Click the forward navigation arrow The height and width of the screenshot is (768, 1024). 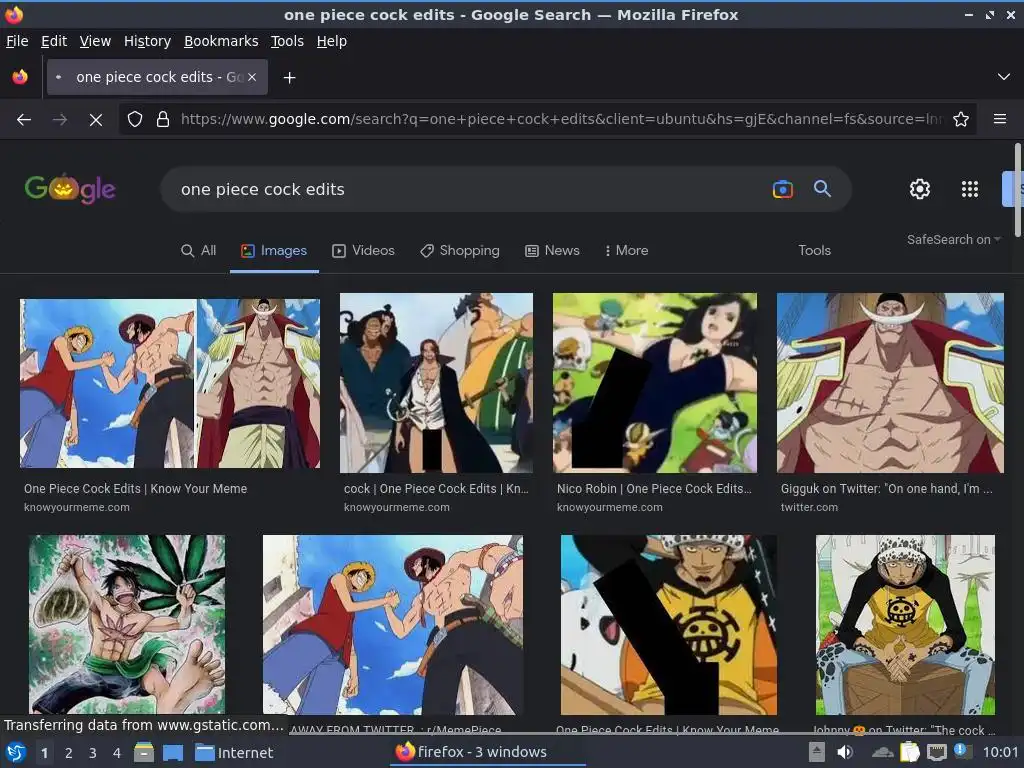coord(59,120)
